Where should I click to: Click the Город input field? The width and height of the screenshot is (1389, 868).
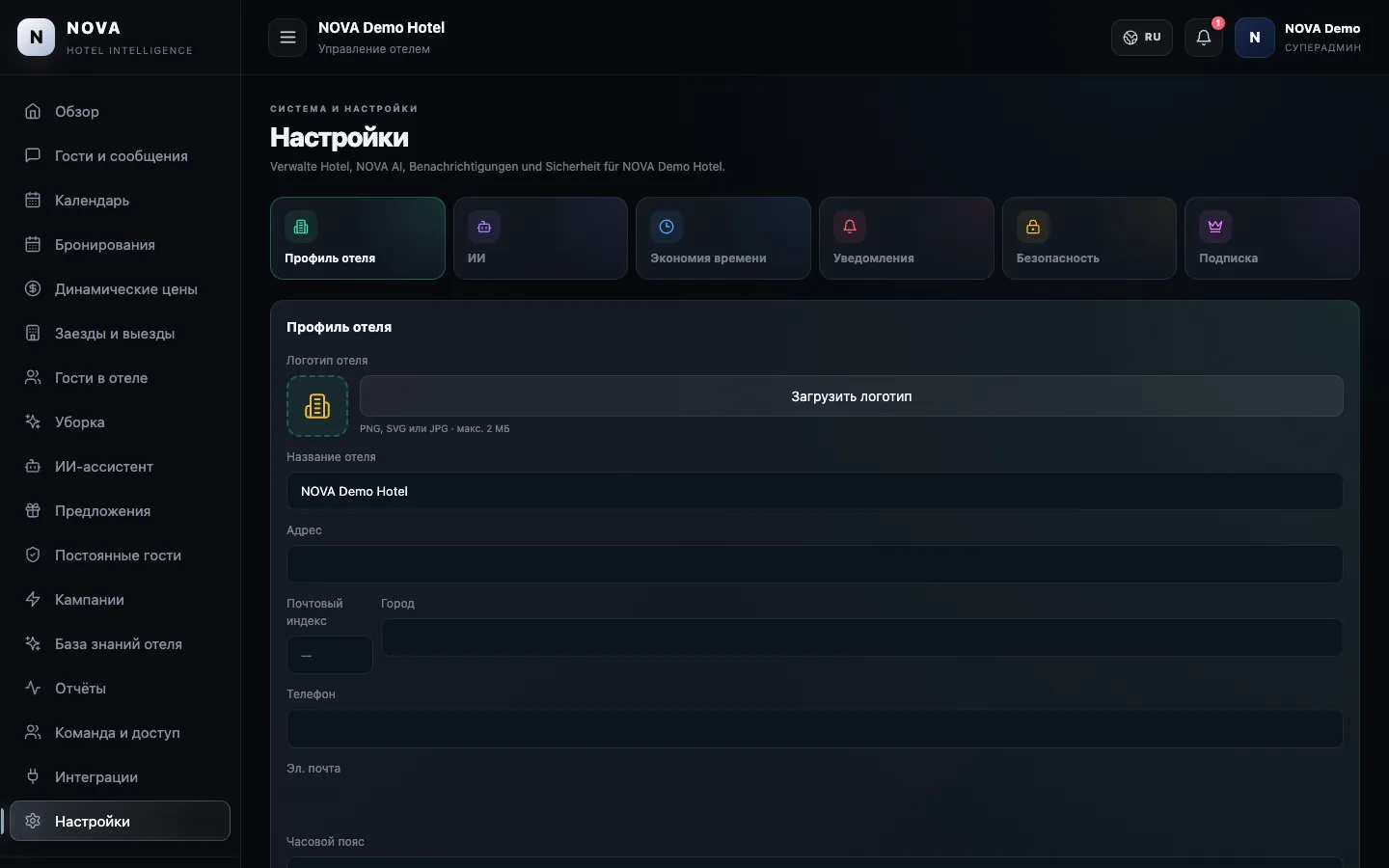click(x=862, y=637)
